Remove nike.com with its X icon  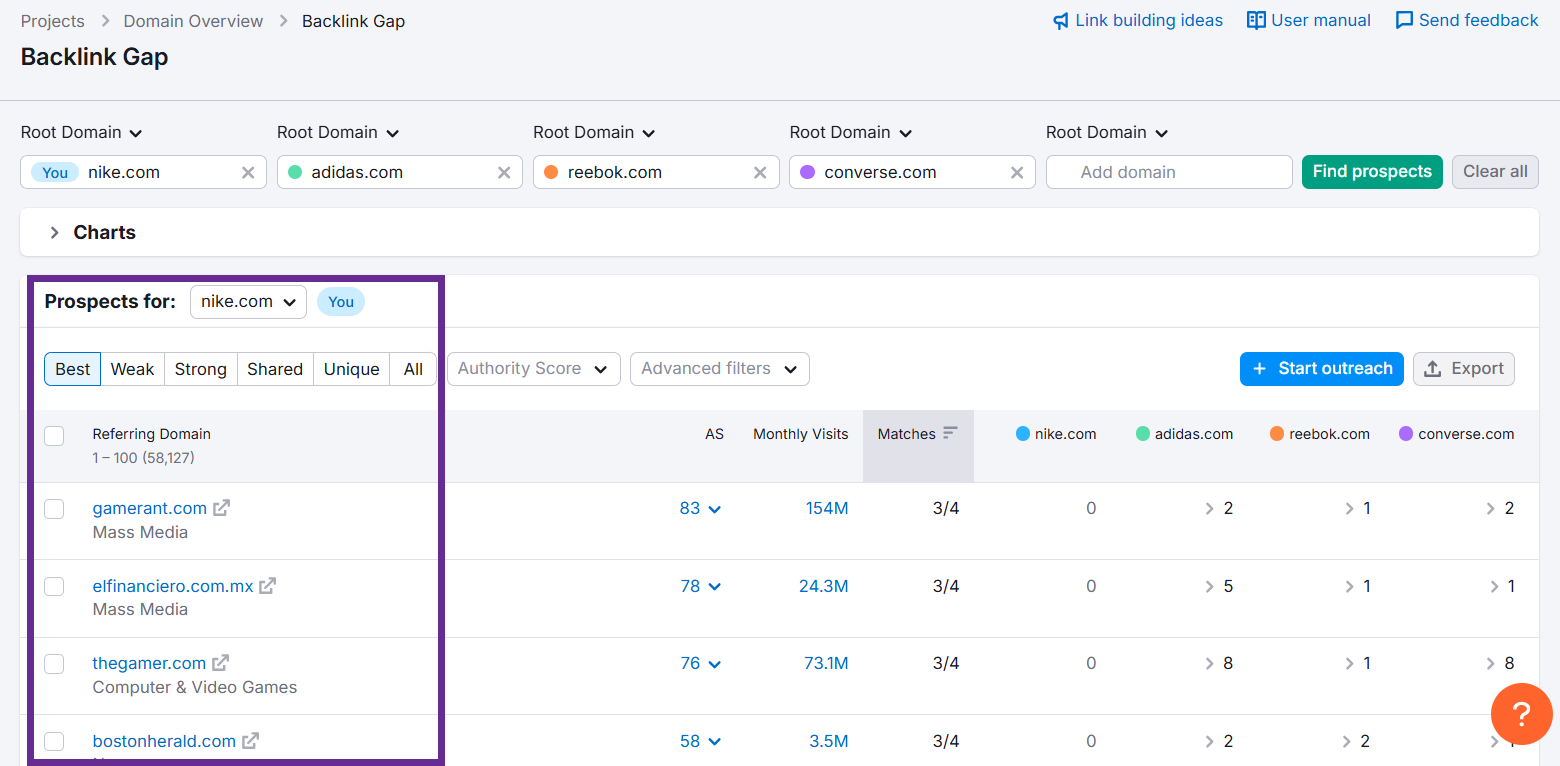point(248,172)
